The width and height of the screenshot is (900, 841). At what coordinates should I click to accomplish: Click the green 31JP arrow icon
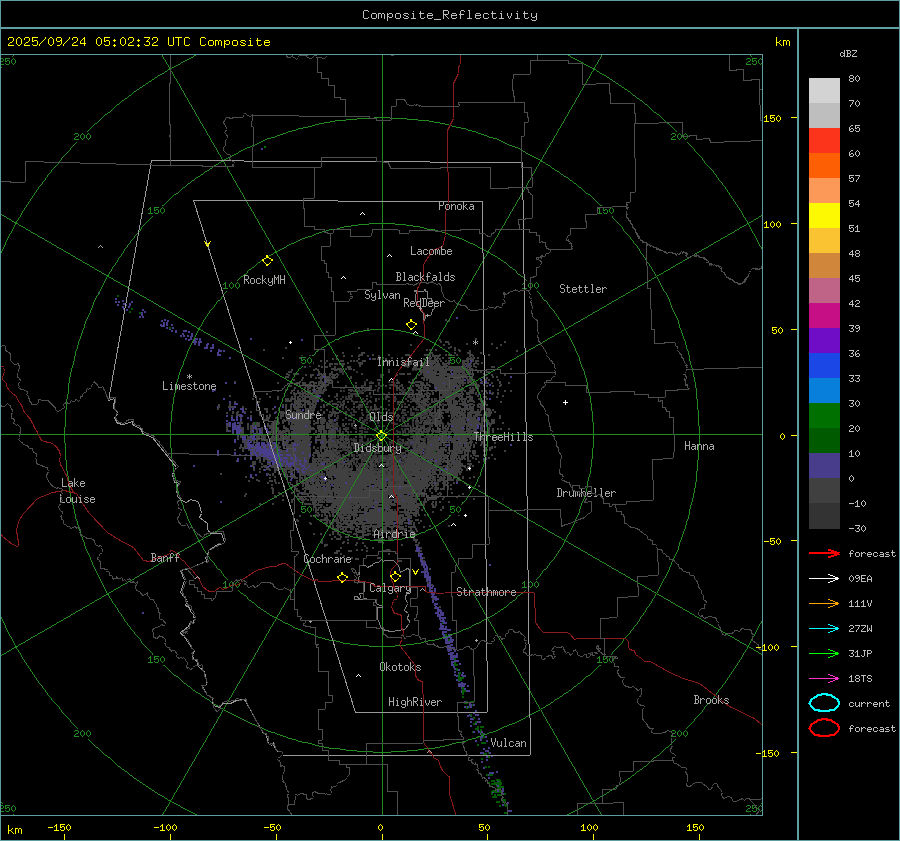[824, 653]
